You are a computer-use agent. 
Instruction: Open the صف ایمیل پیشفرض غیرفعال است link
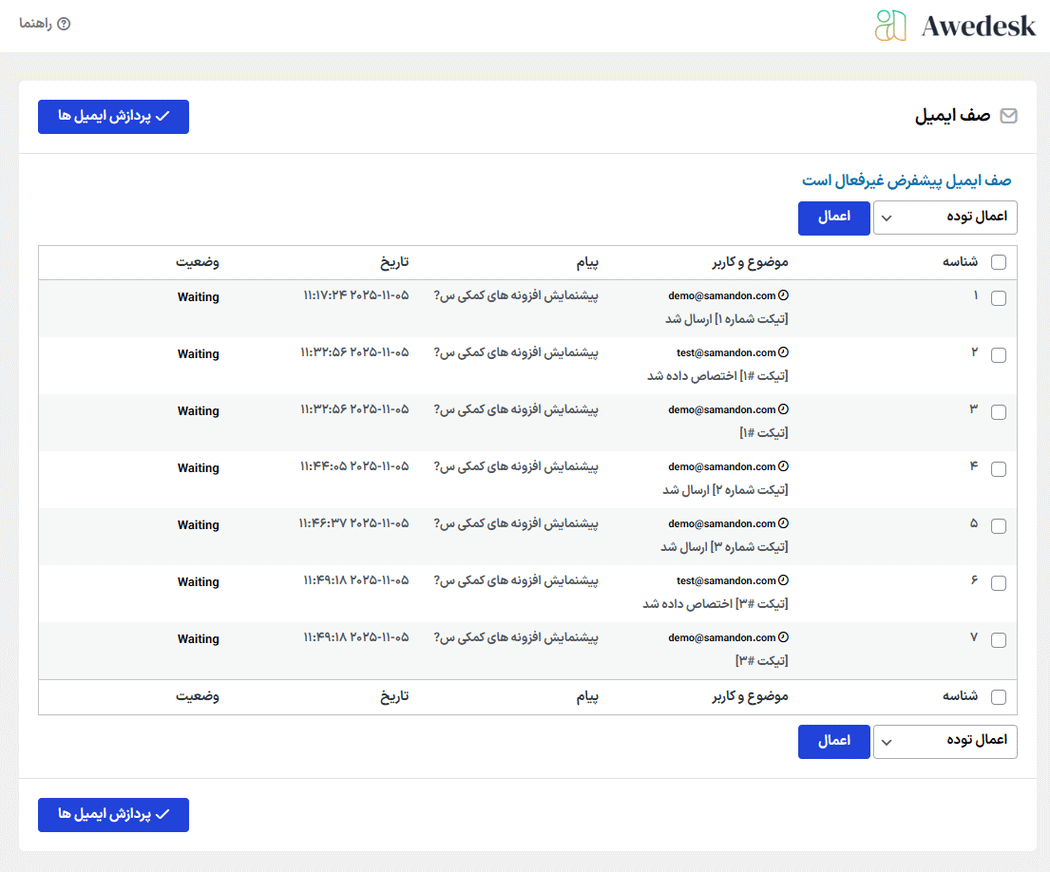coord(906,181)
